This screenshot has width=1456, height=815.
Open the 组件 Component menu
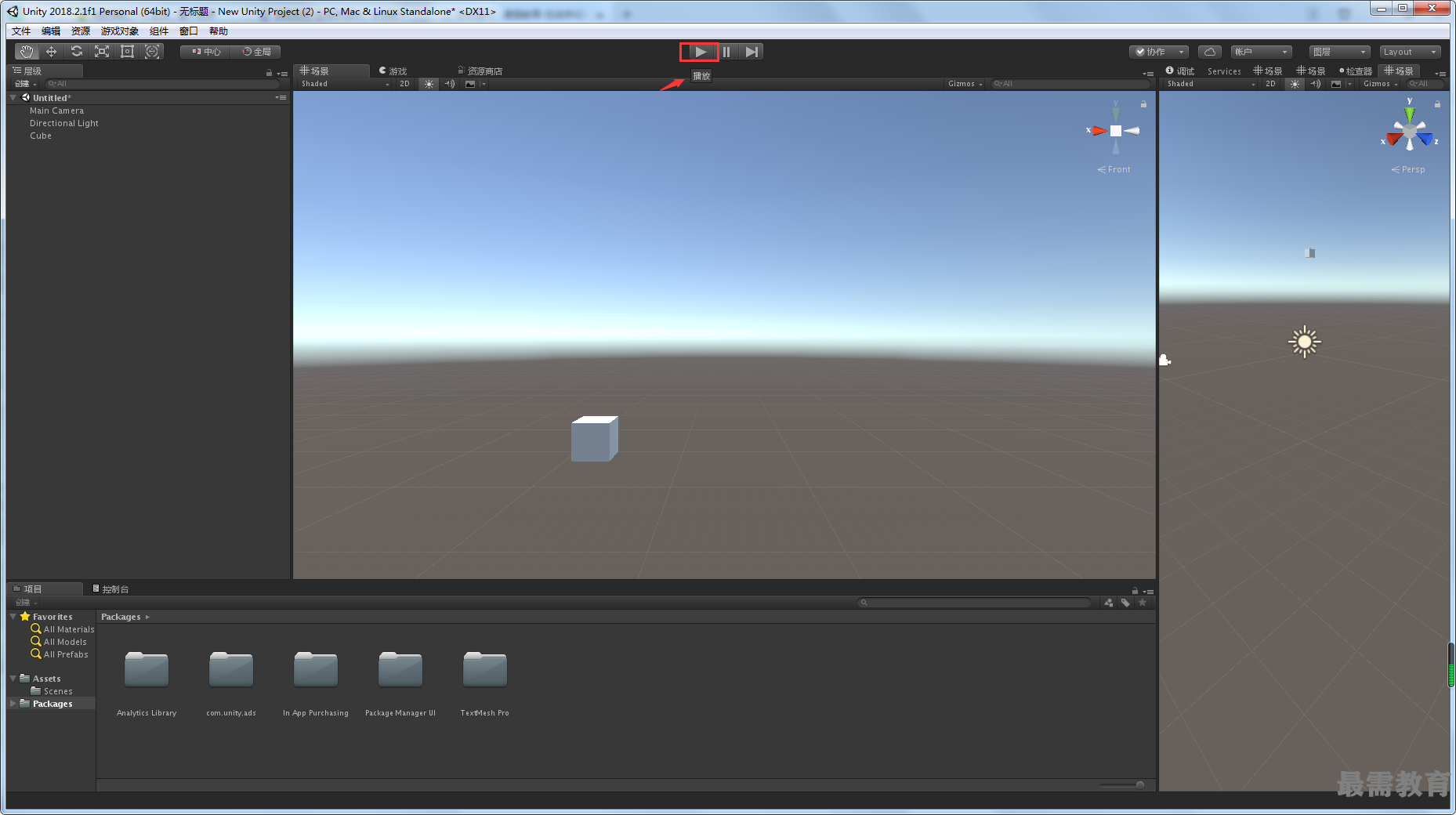click(159, 31)
